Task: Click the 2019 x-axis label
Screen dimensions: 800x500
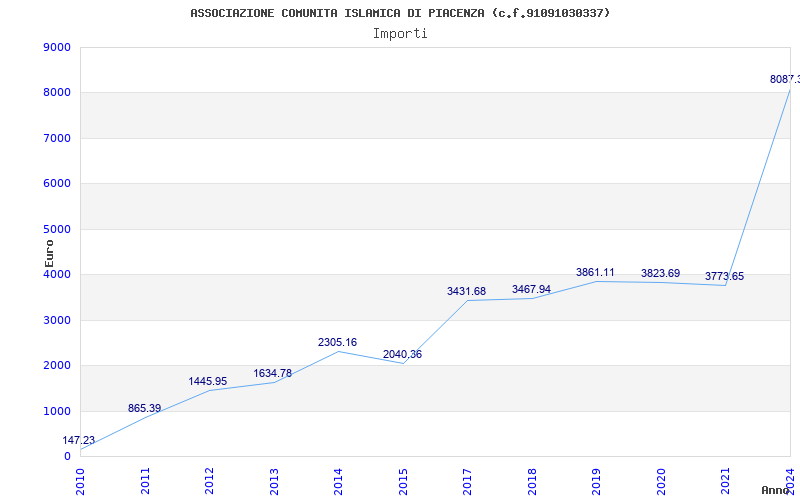Action: tap(596, 481)
